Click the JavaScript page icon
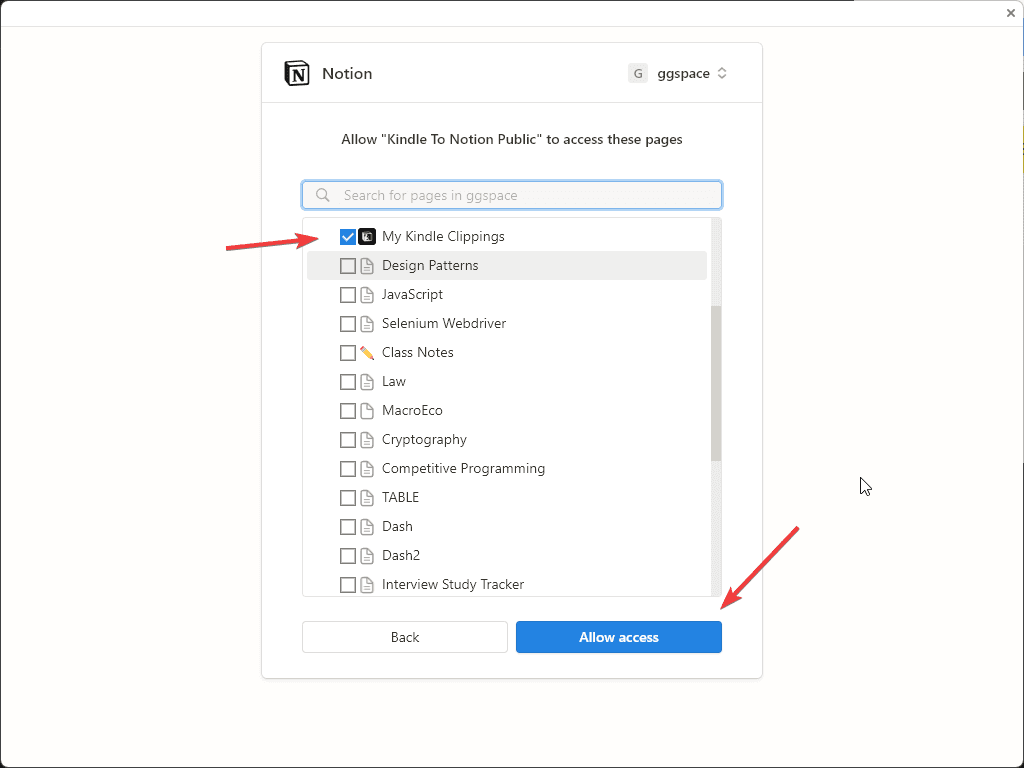This screenshot has width=1024, height=768. pyautogui.click(x=367, y=295)
